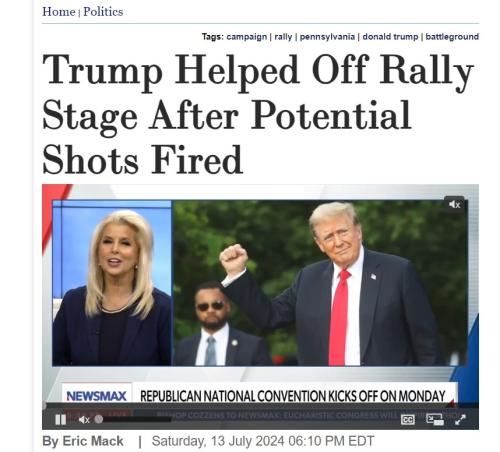This screenshot has height=452, width=500.
Task: Select the pennsylvania tag
Action: point(327,37)
